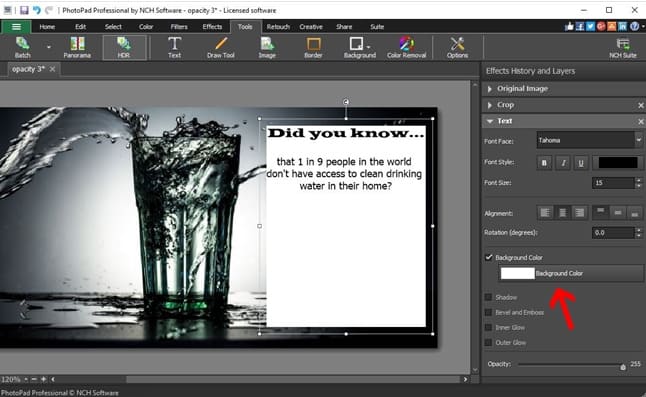Launch the Panorama tool
The width and height of the screenshot is (646, 397).
pos(77,47)
